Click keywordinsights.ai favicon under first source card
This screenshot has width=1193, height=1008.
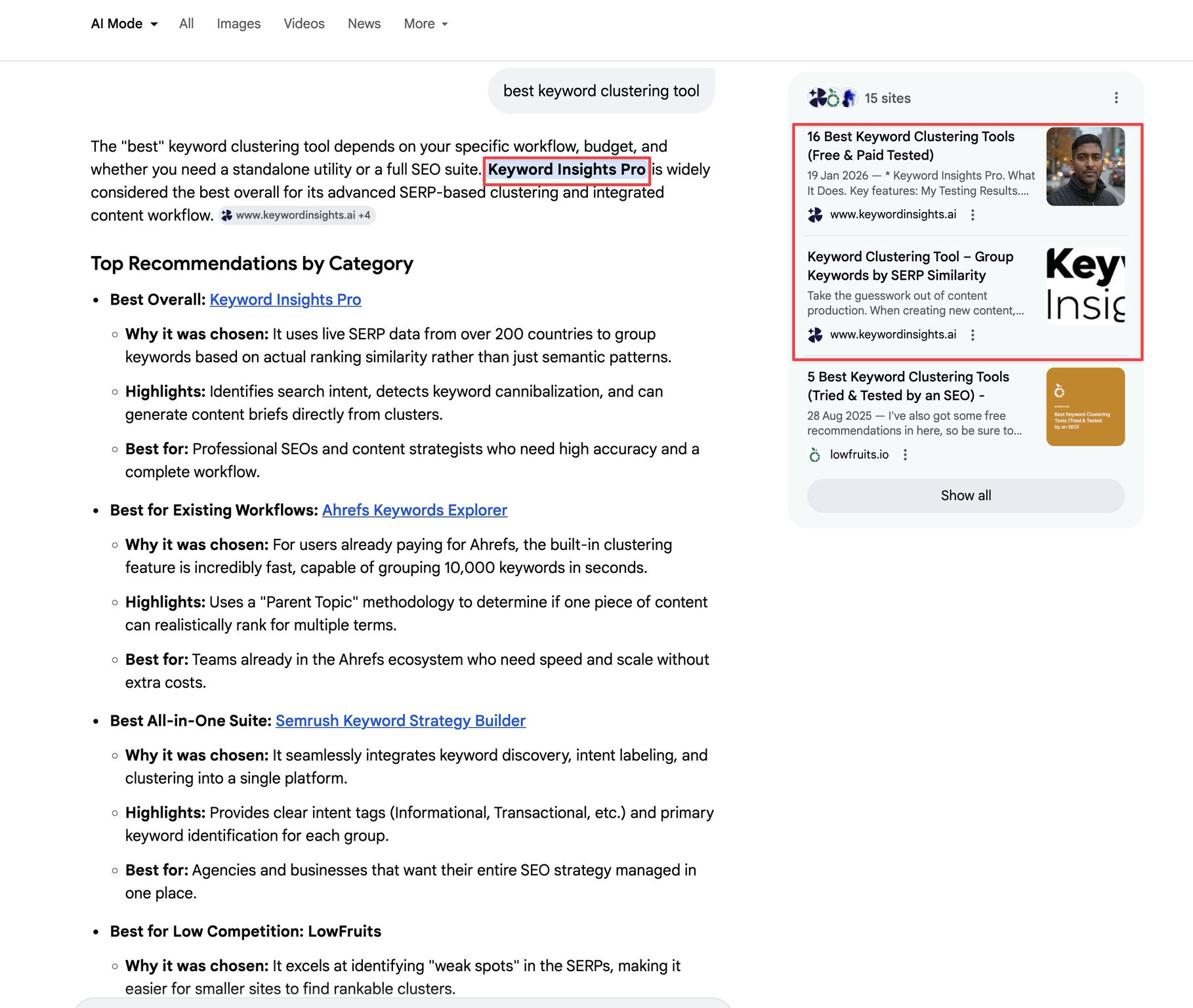coord(815,215)
